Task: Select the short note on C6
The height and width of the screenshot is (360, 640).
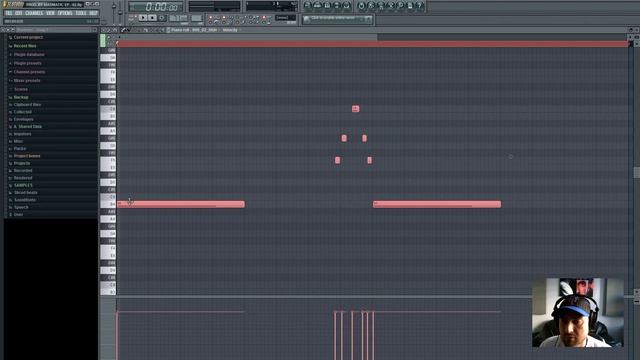Action: [356, 109]
